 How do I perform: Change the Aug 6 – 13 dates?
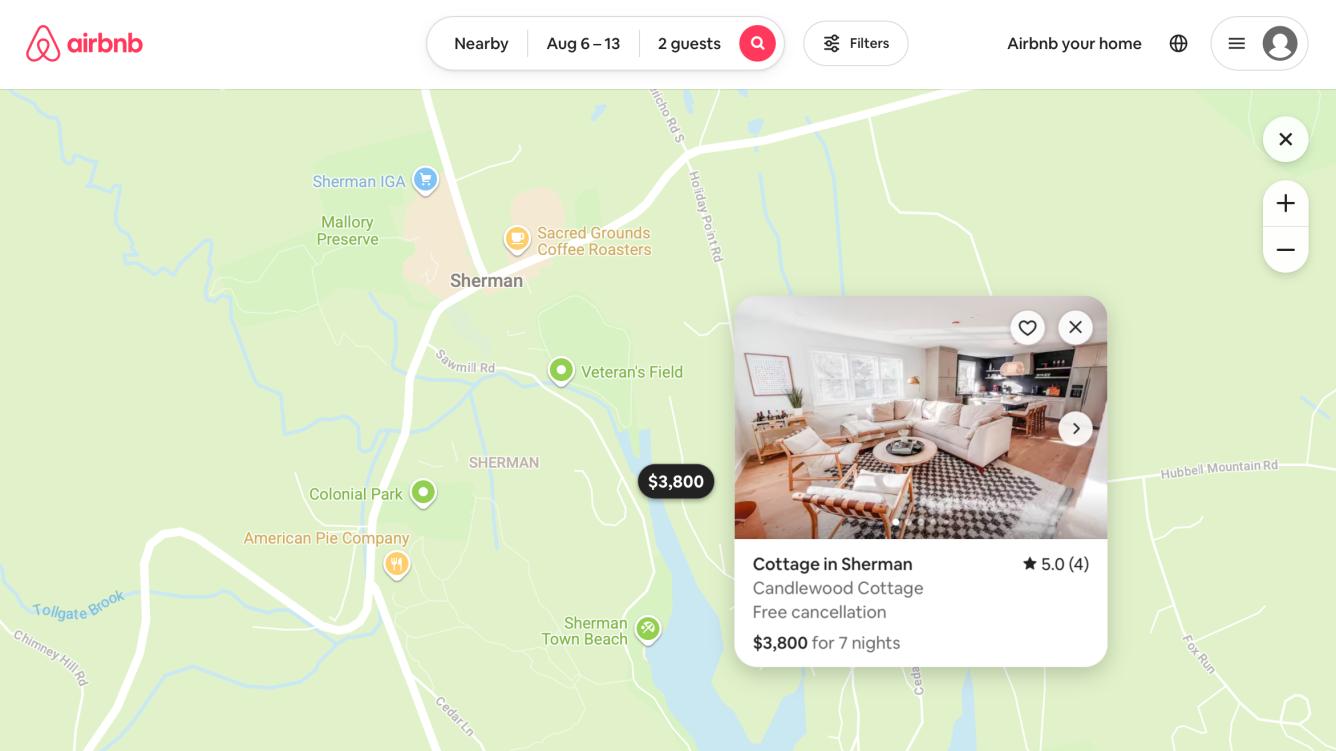click(583, 43)
